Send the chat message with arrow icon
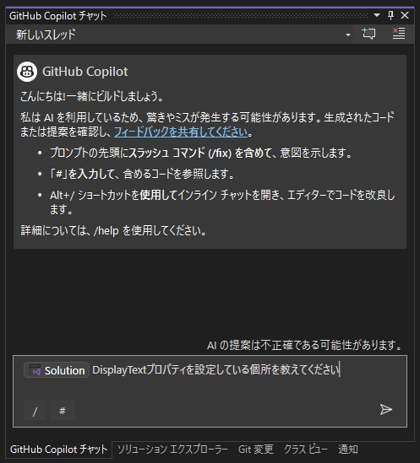 (x=386, y=409)
